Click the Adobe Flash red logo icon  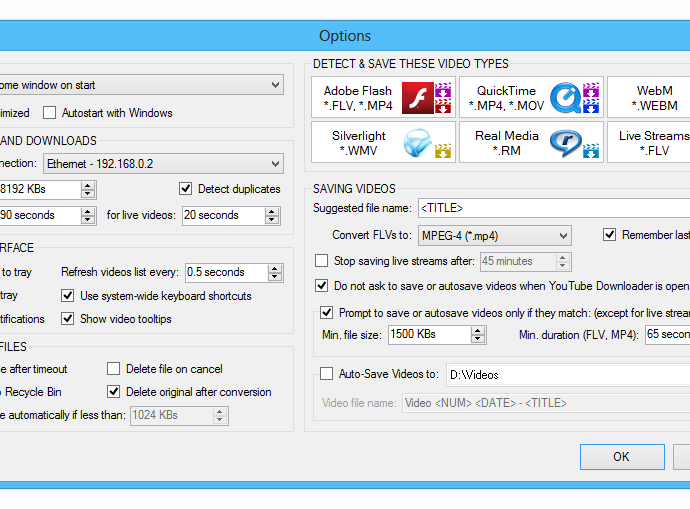click(418, 98)
